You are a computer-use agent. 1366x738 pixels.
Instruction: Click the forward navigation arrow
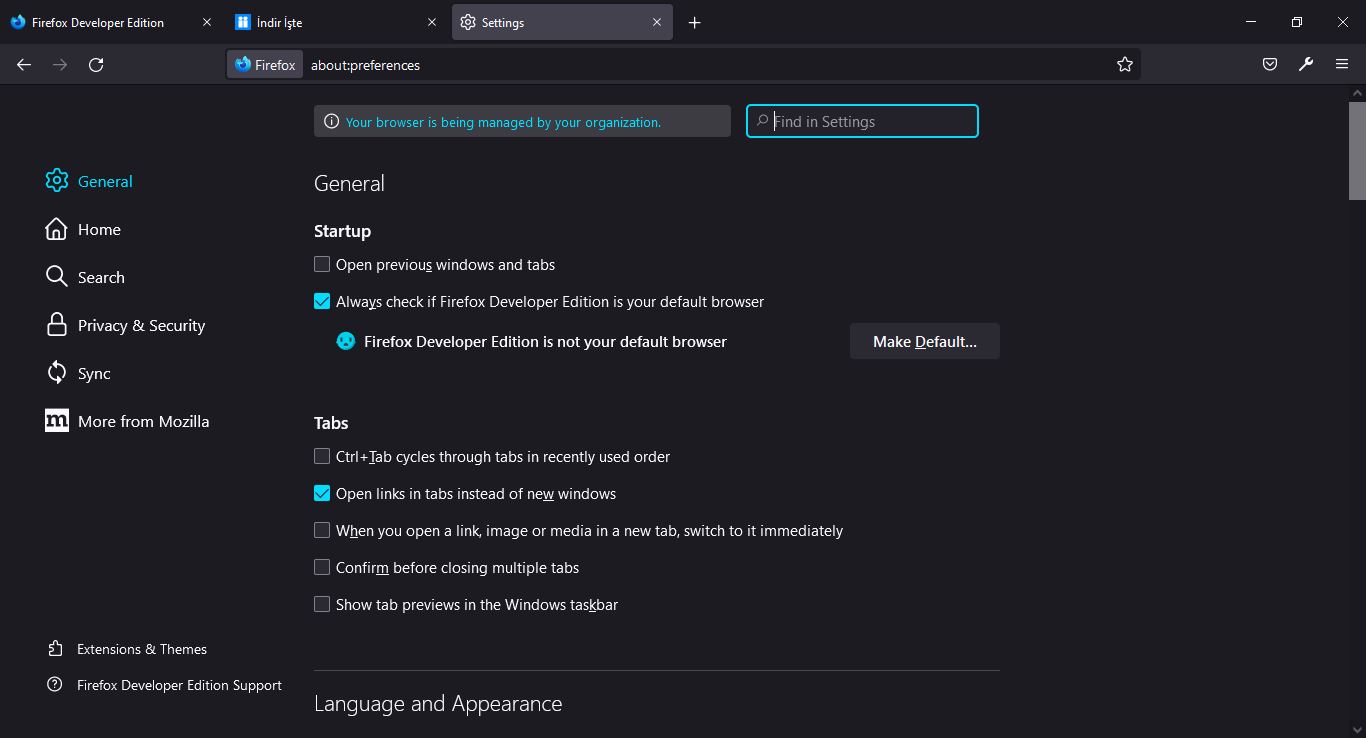pyautogui.click(x=60, y=65)
